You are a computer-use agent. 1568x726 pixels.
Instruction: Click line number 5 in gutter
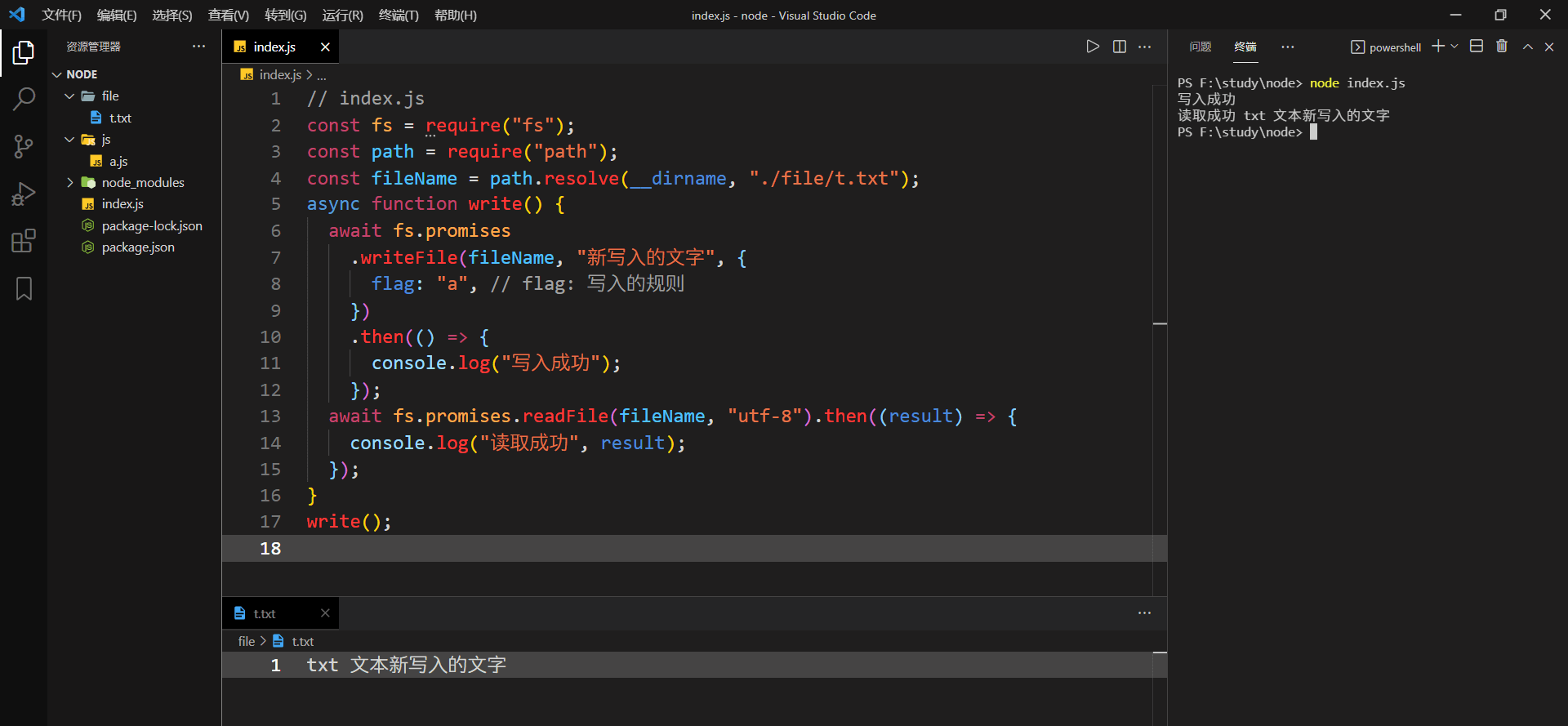(x=275, y=204)
